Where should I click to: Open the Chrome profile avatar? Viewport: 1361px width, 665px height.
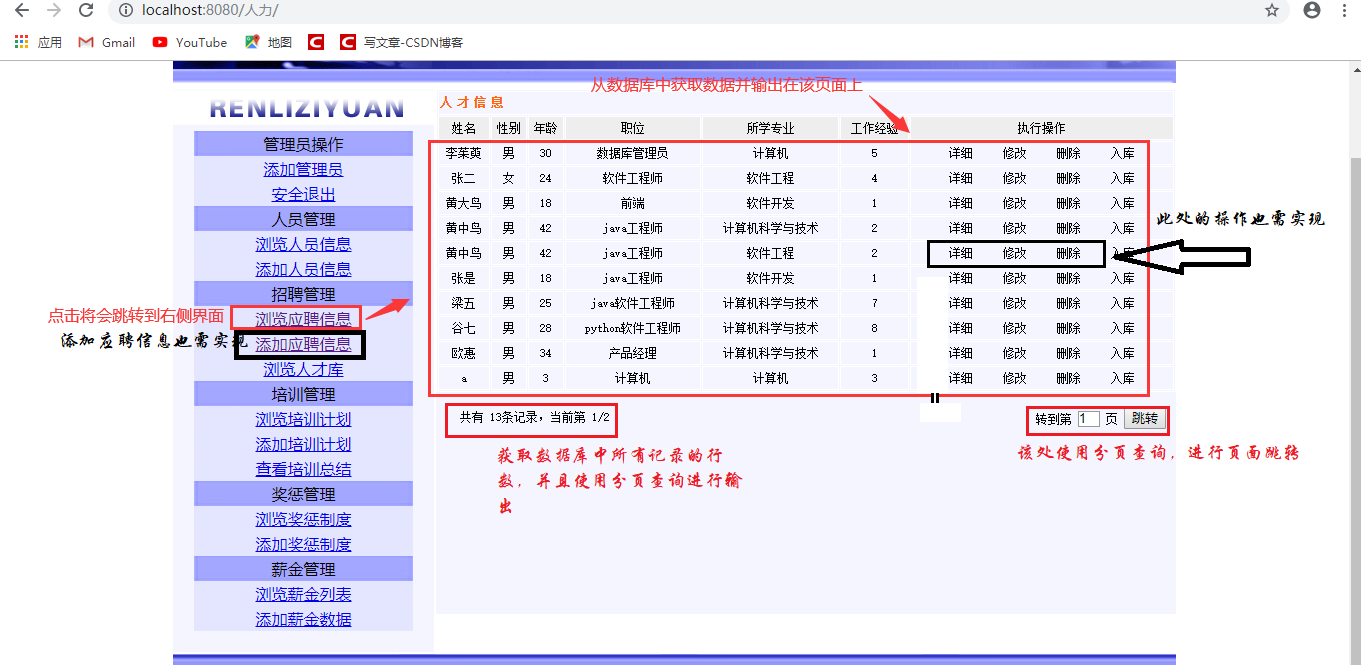tap(1310, 10)
